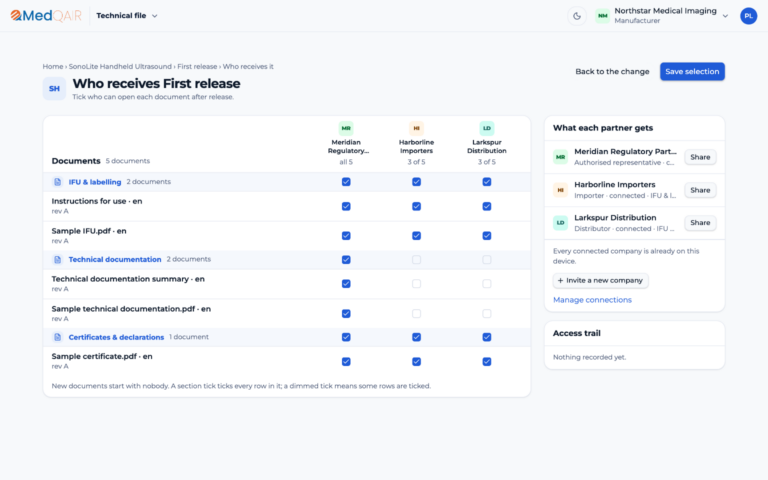Click Sample IFU.pdf · en row
This screenshot has height=480, width=768.
click(287, 236)
